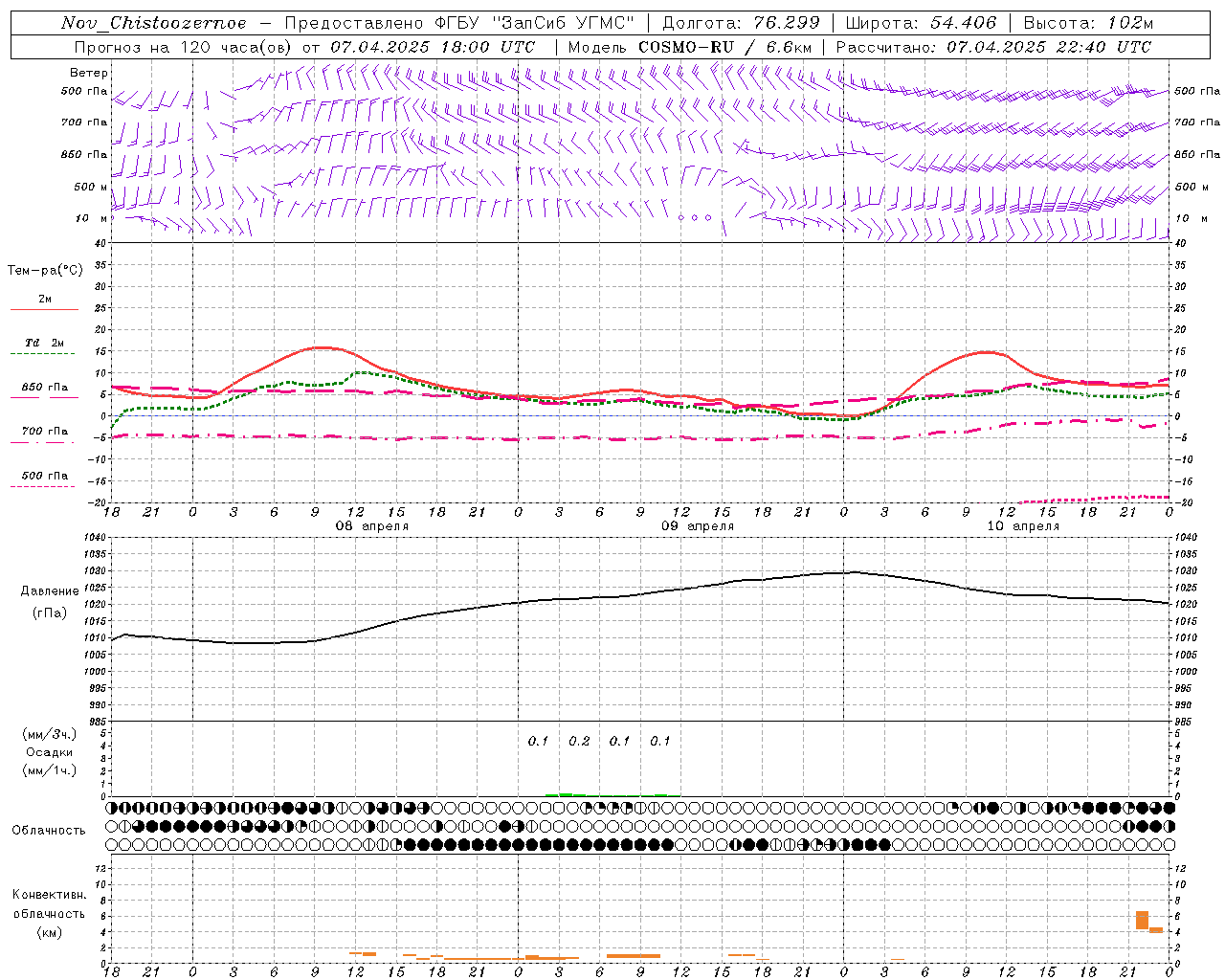The height and width of the screenshot is (980, 1225).
Task: Click the 0.2 precipitation amount value
Action: 579,742
